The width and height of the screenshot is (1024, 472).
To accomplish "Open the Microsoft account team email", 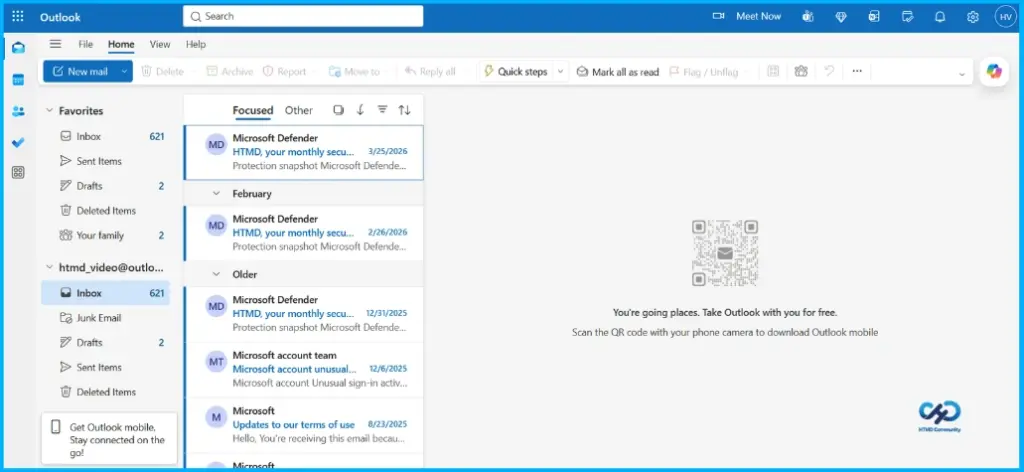I will pos(304,370).
